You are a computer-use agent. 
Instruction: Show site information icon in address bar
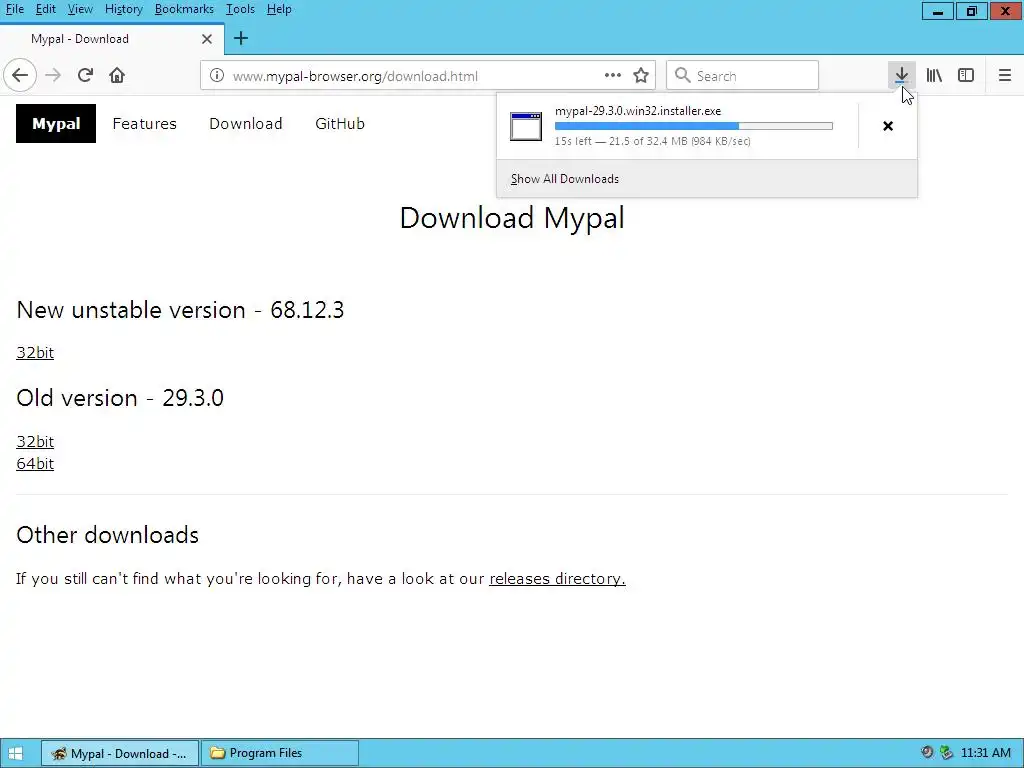[x=217, y=76]
